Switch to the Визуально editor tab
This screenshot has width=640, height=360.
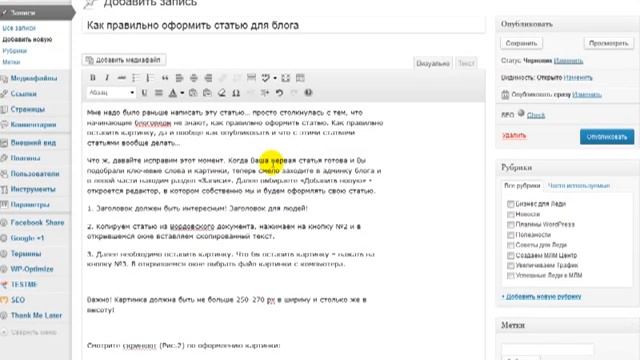(433, 63)
